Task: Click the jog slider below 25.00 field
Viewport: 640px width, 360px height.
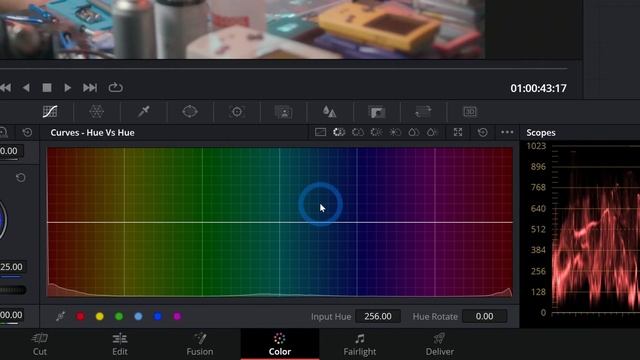Action: (13, 290)
